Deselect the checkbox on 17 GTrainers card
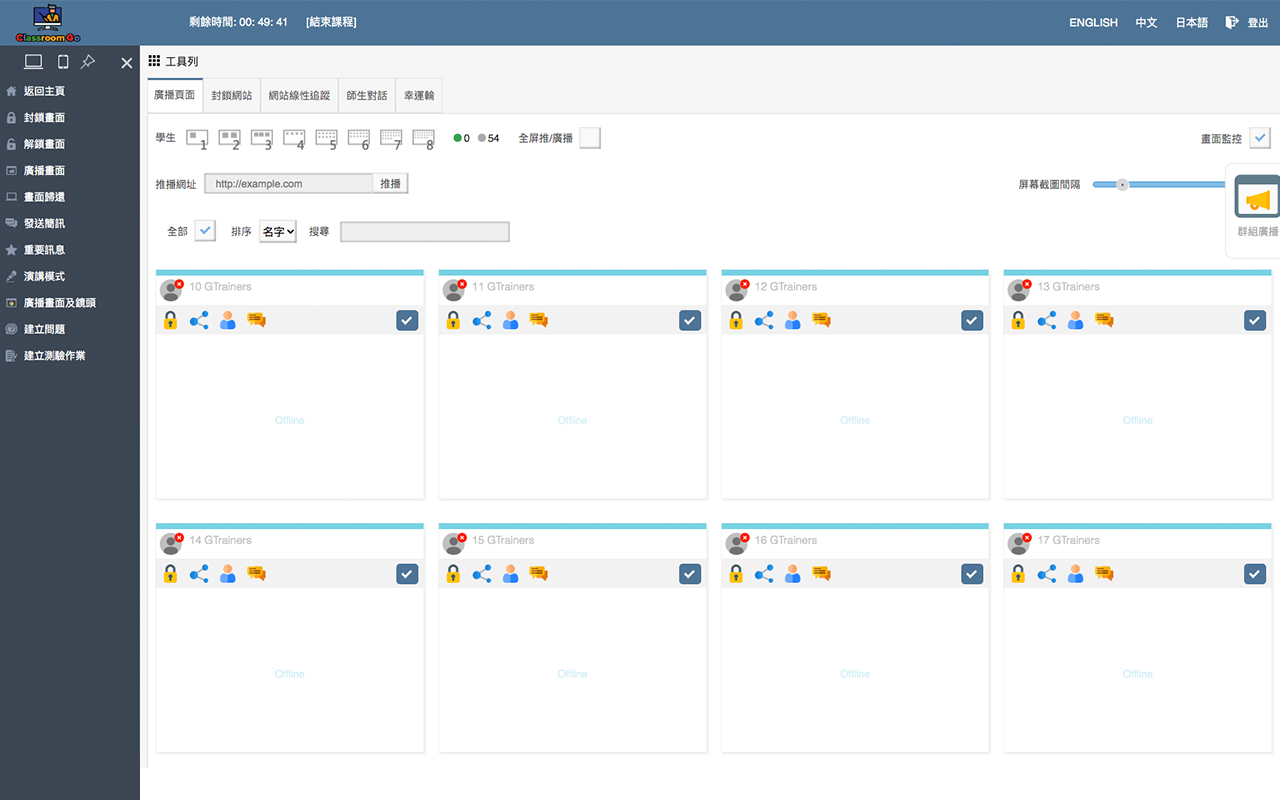 (1255, 574)
